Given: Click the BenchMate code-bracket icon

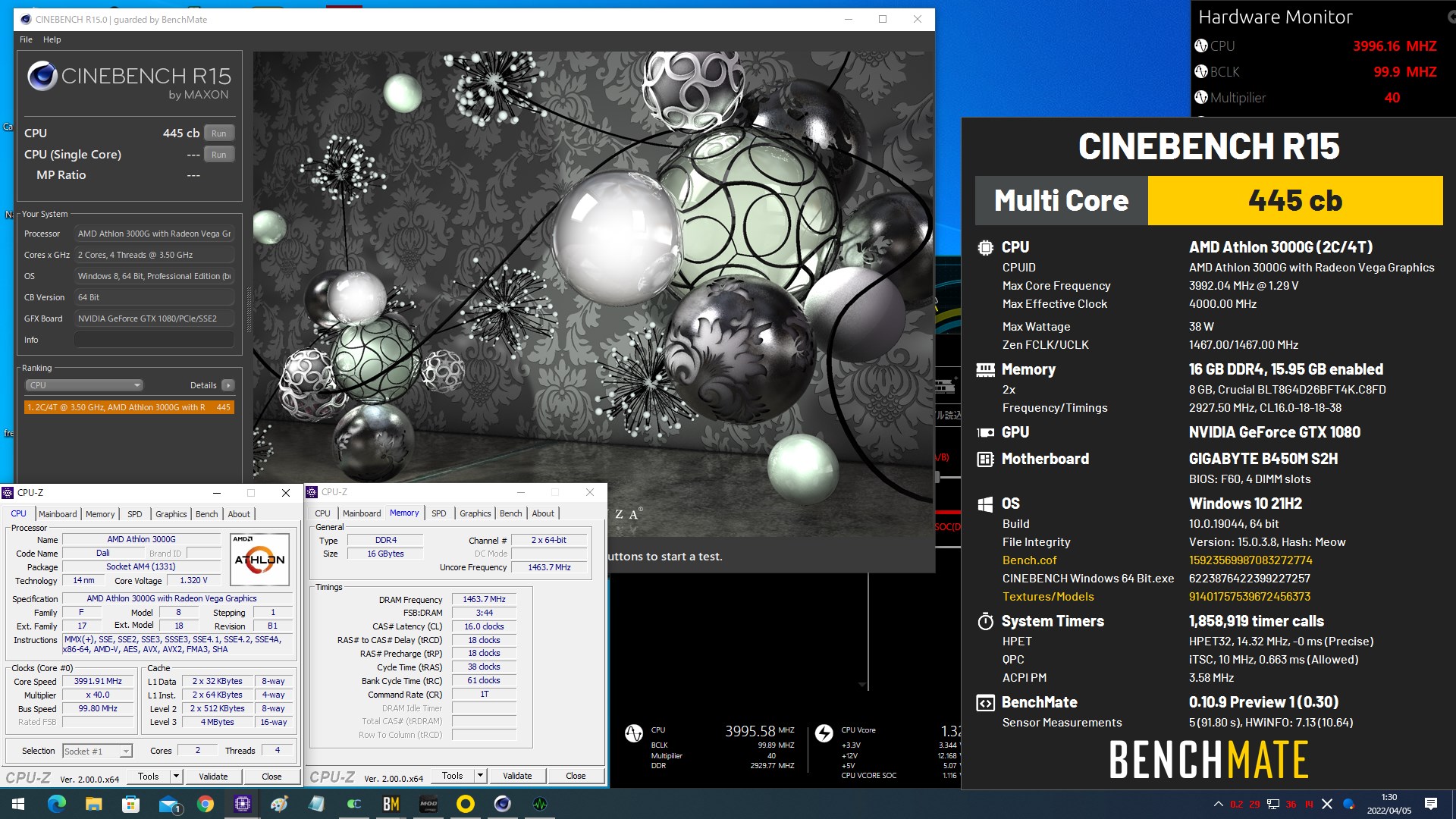Looking at the screenshot, I should point(985,703).
